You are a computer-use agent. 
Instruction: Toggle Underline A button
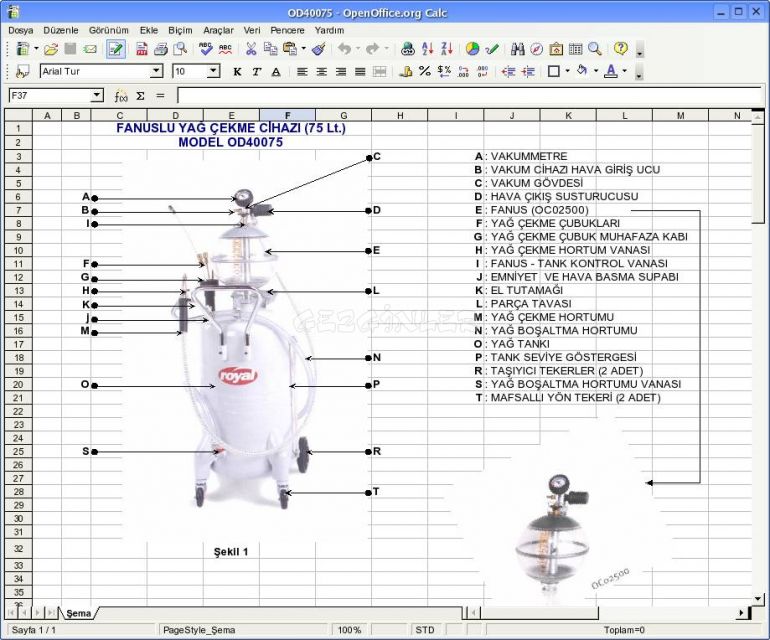pyautogui.click(x=276, y=72)
